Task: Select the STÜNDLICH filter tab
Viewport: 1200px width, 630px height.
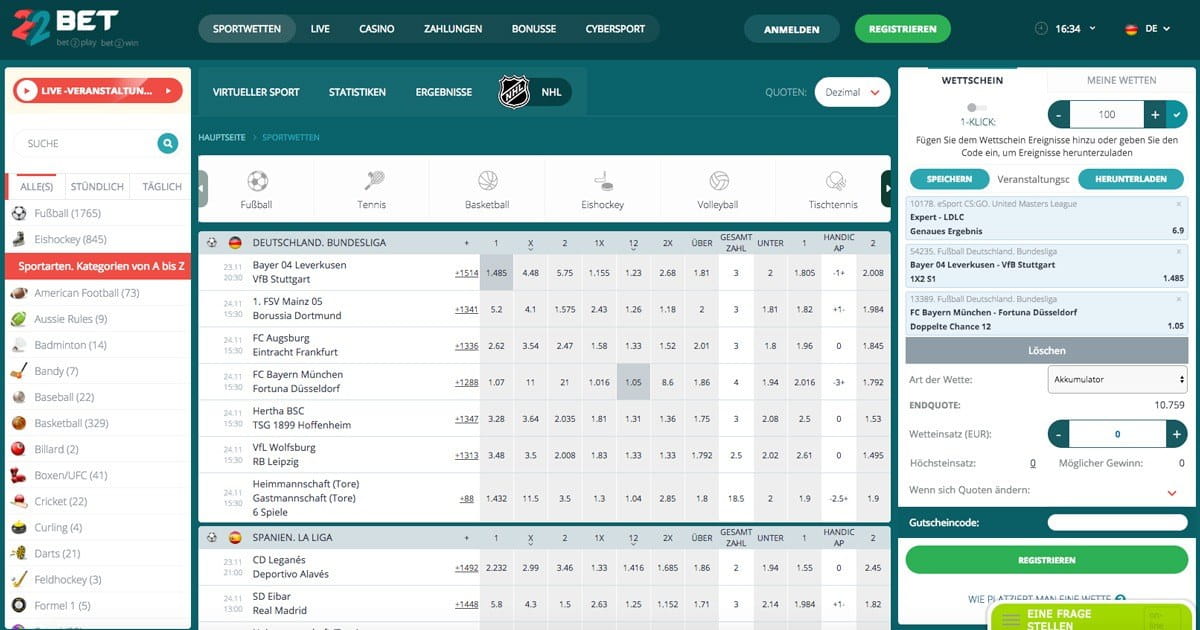Action: (x=97, y=187)
